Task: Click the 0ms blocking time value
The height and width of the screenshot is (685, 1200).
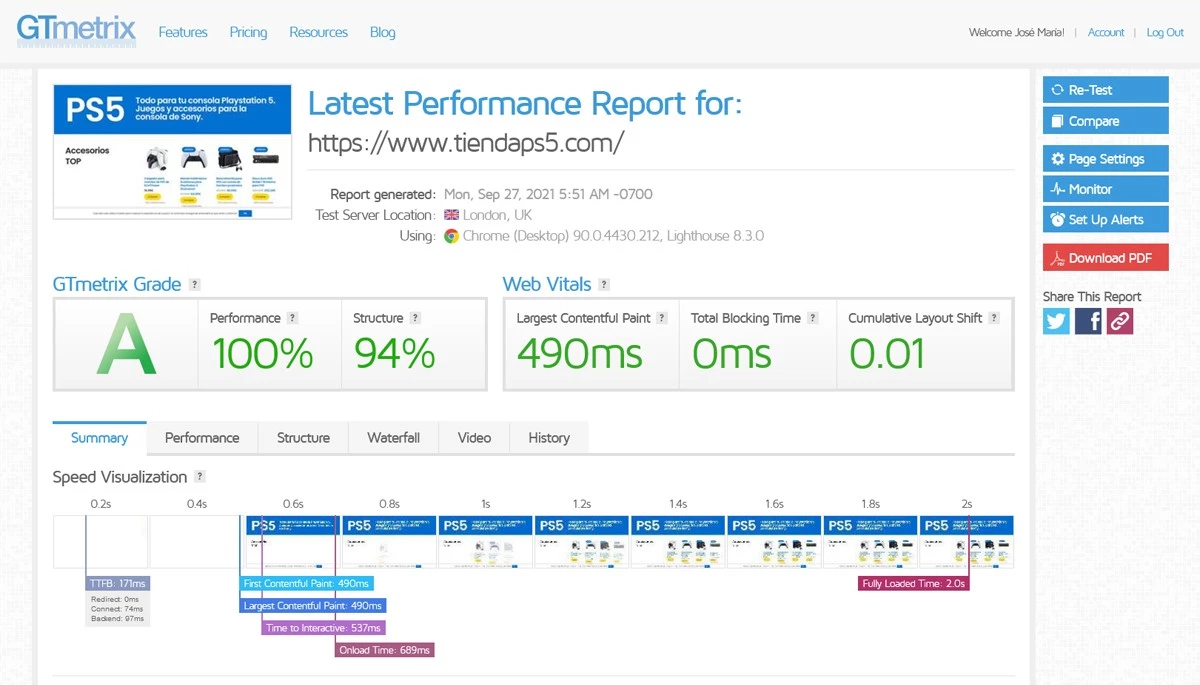Action: tap(732, 354)
